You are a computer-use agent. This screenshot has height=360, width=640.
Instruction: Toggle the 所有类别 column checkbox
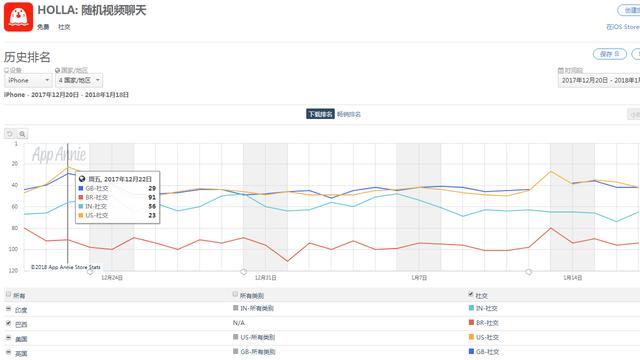pos(235,294)
